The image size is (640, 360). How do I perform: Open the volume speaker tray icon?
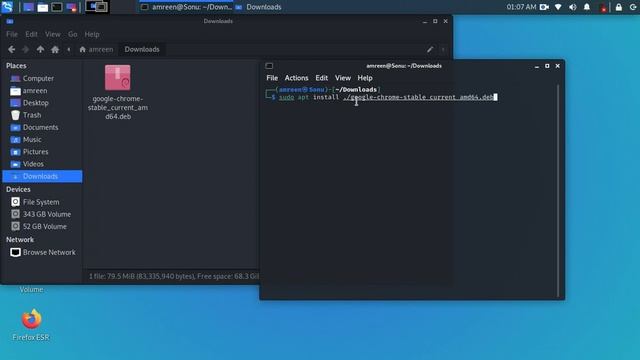(x=572, y=7)
